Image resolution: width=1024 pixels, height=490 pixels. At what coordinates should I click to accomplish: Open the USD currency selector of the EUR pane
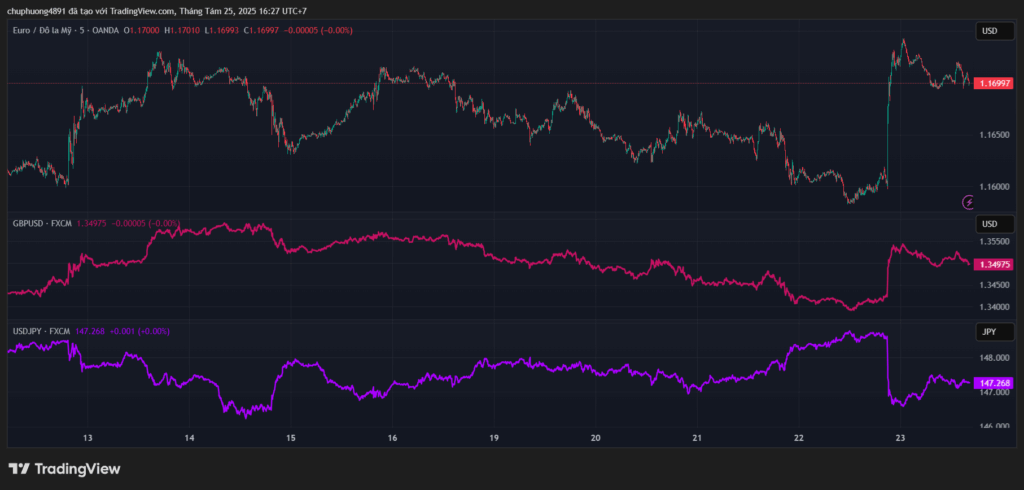[995, 31]
